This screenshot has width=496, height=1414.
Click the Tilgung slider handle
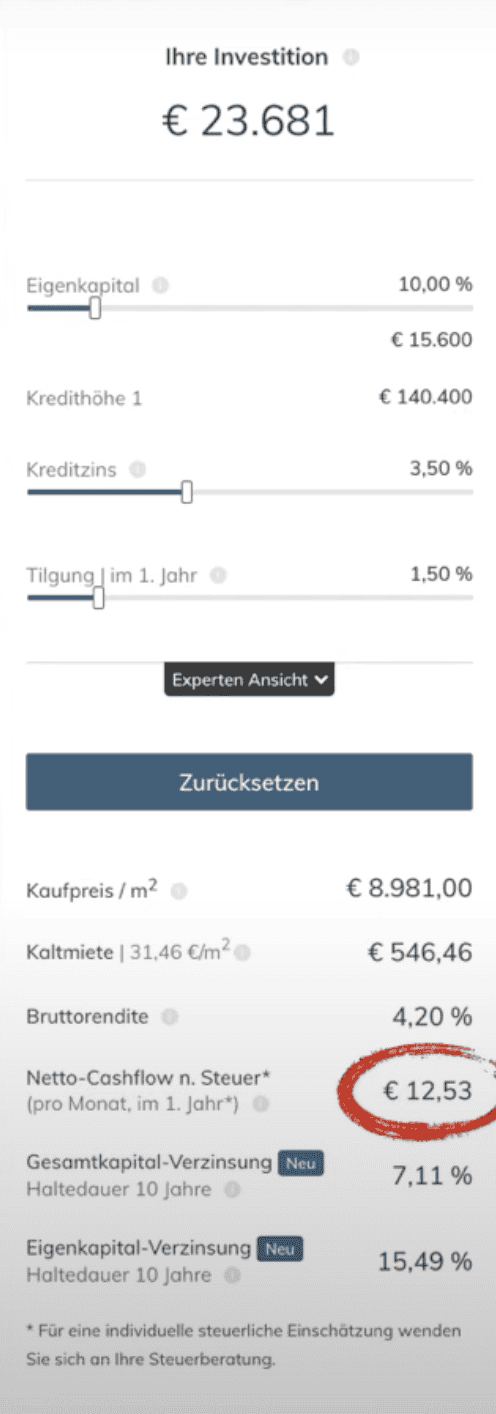[x=98, y=598]
